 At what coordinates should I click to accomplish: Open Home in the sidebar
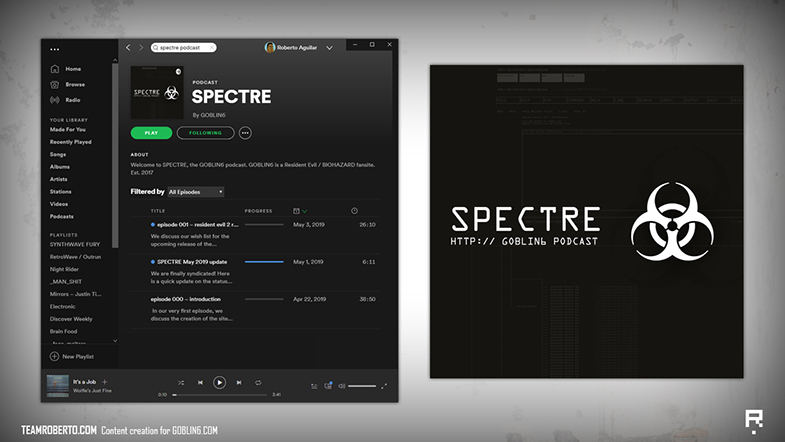point(73,69)
